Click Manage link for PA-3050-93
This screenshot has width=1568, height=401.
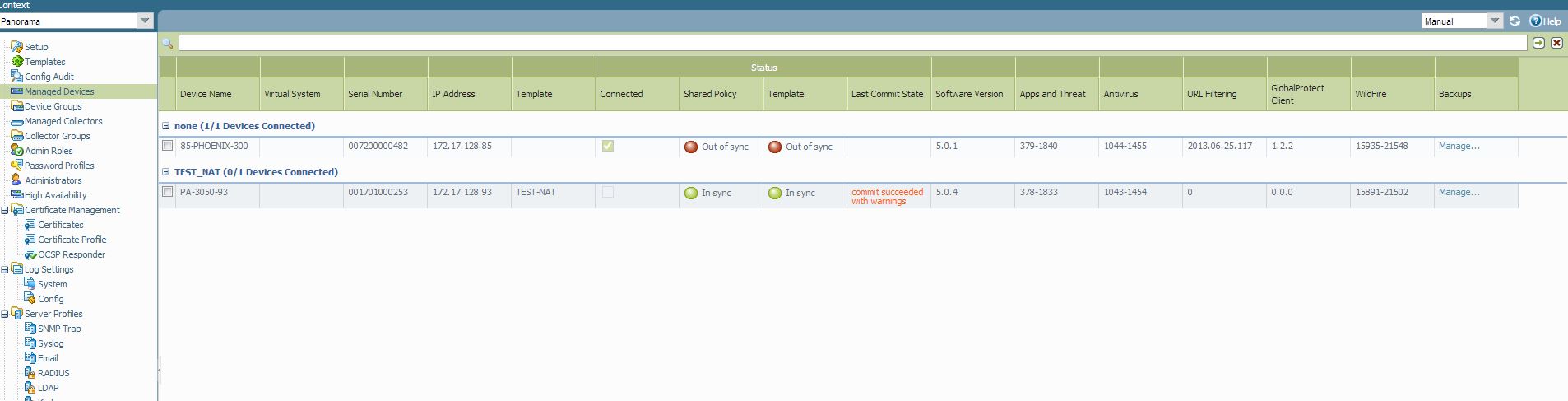[x=1459, y=192]
